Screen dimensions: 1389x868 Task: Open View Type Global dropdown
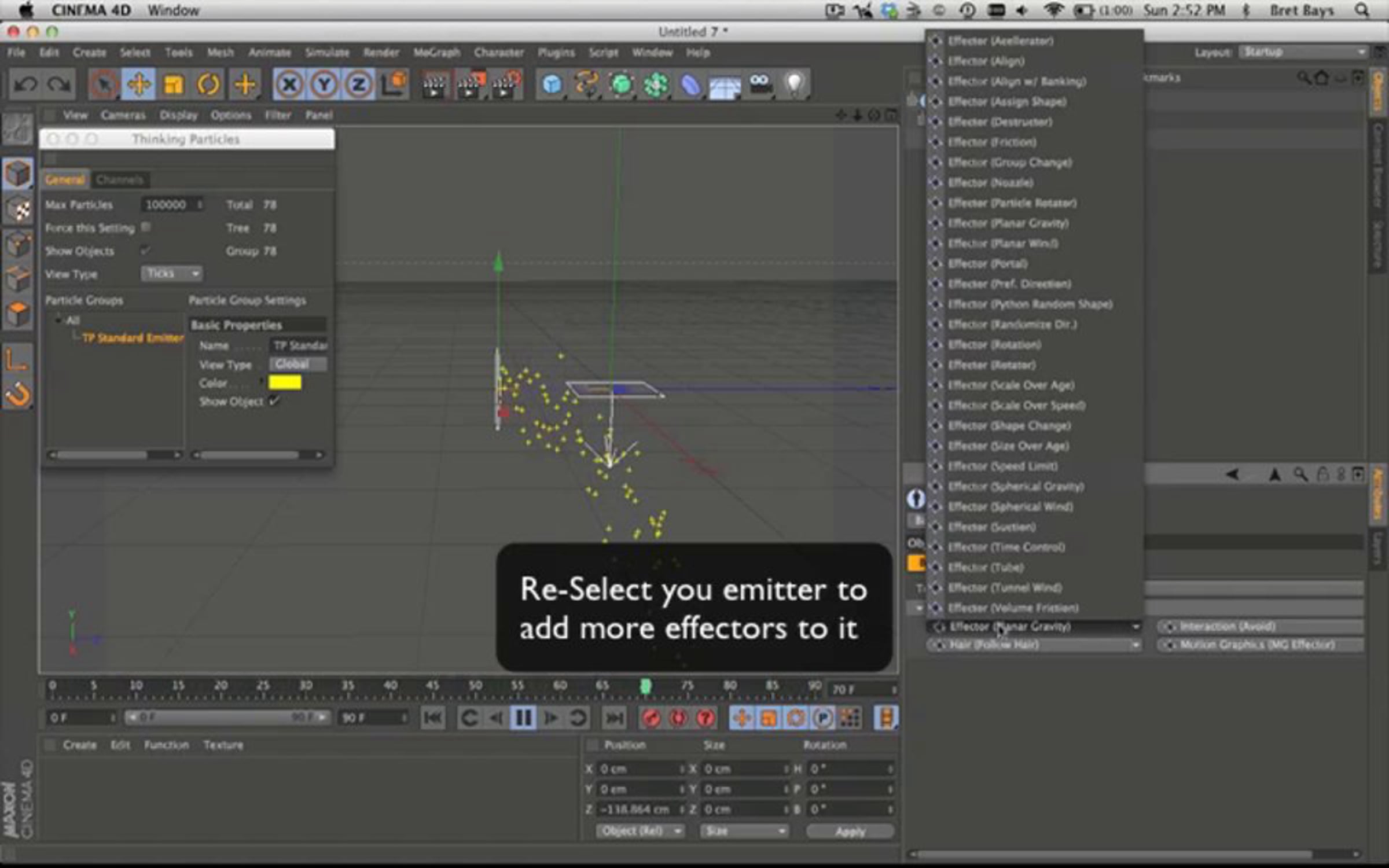click(x=298, y=364)
